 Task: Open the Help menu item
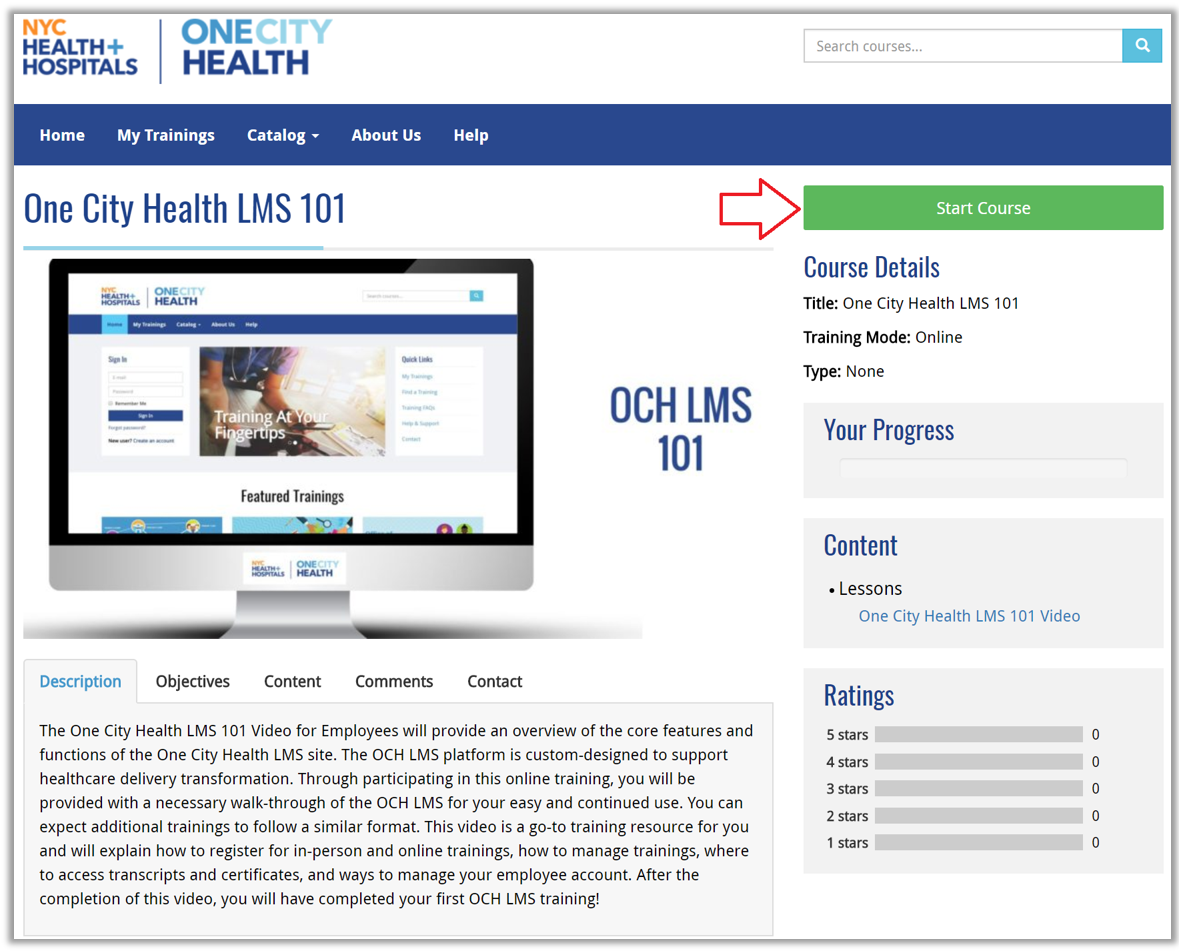471,135
